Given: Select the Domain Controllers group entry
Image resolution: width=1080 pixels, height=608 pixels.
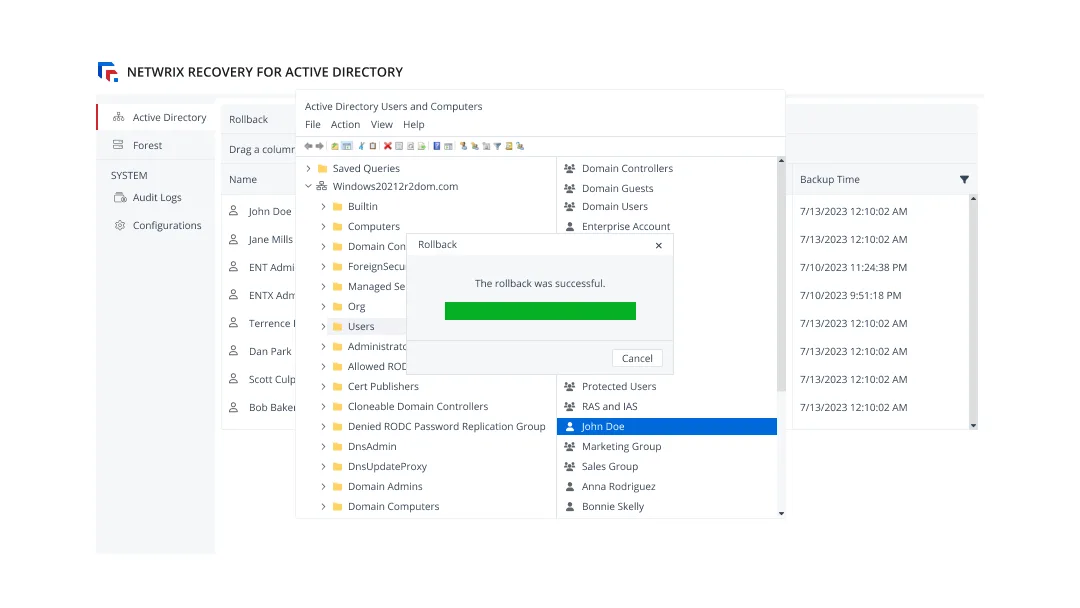Looking at the screenshot, I should (x=627, y=168).
